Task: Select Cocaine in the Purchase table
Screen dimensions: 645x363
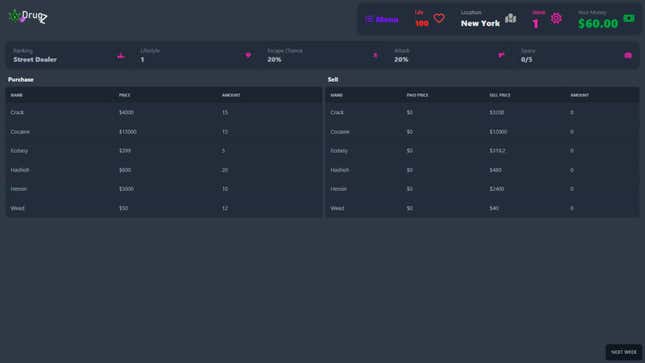Action: (x=164, y=132)
